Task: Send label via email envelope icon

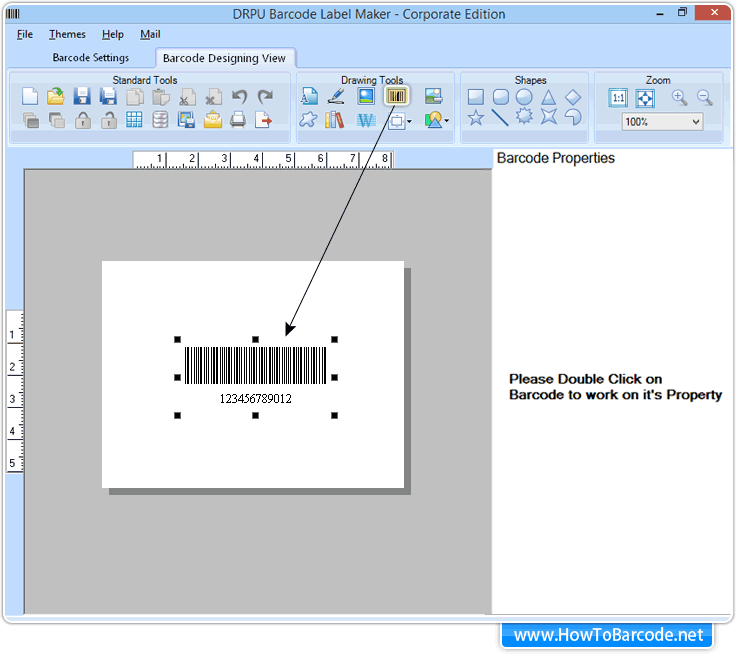Action: point(213,120)
